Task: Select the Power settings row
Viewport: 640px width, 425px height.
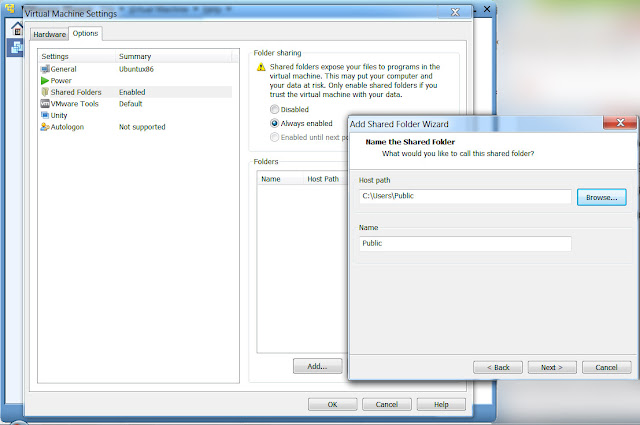Action: tap(136, 81)
